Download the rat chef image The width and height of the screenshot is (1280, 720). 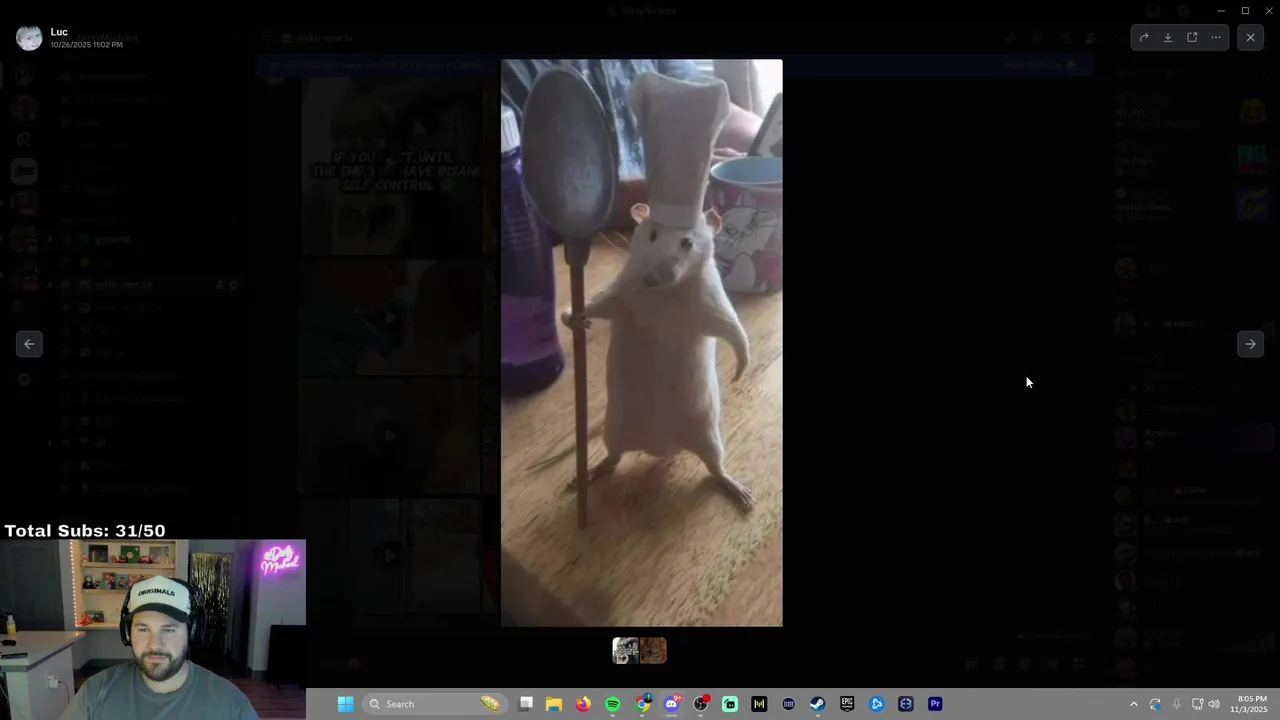coord(1168,37)
